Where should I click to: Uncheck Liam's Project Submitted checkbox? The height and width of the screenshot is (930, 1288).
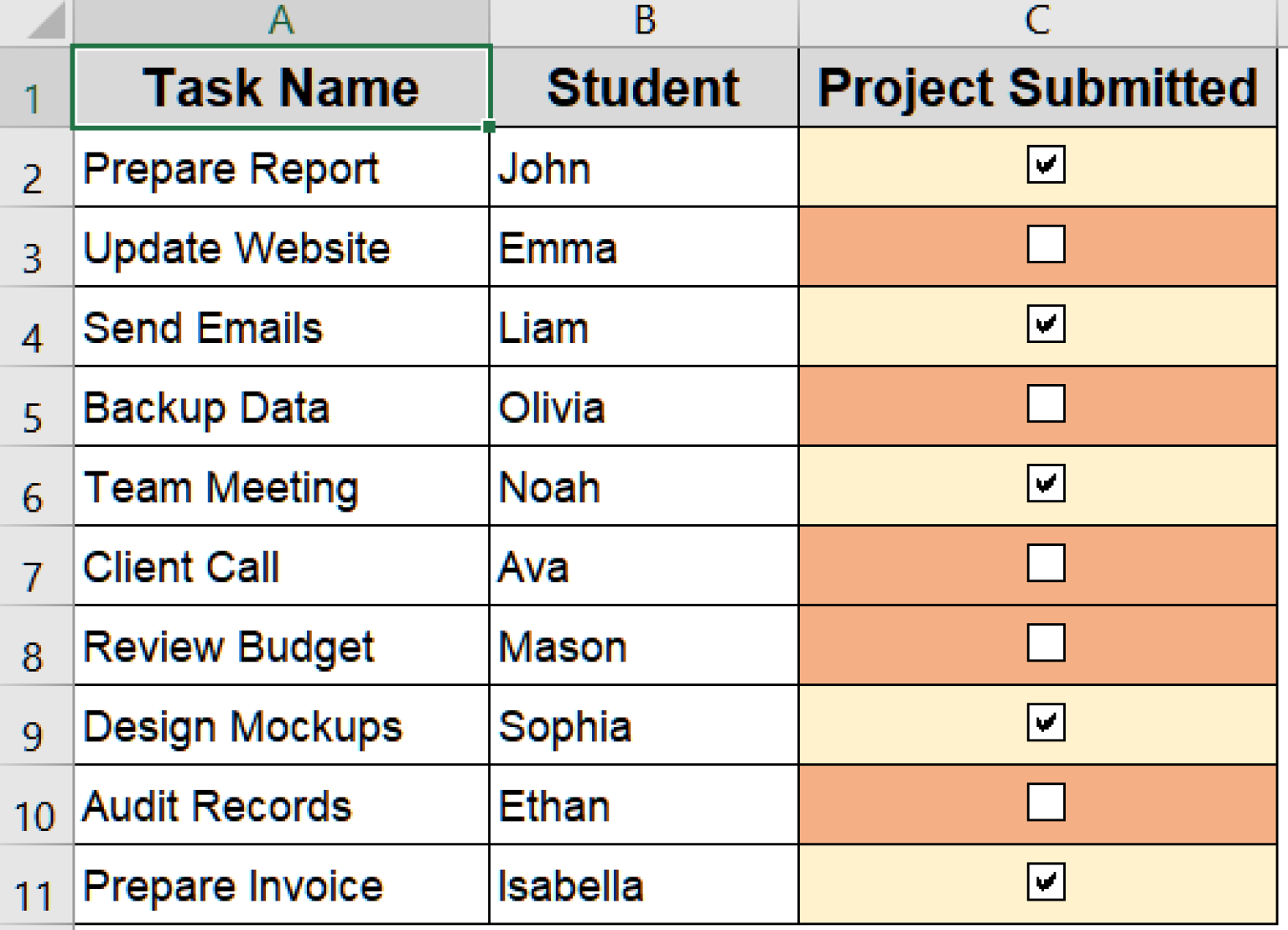1046,325
